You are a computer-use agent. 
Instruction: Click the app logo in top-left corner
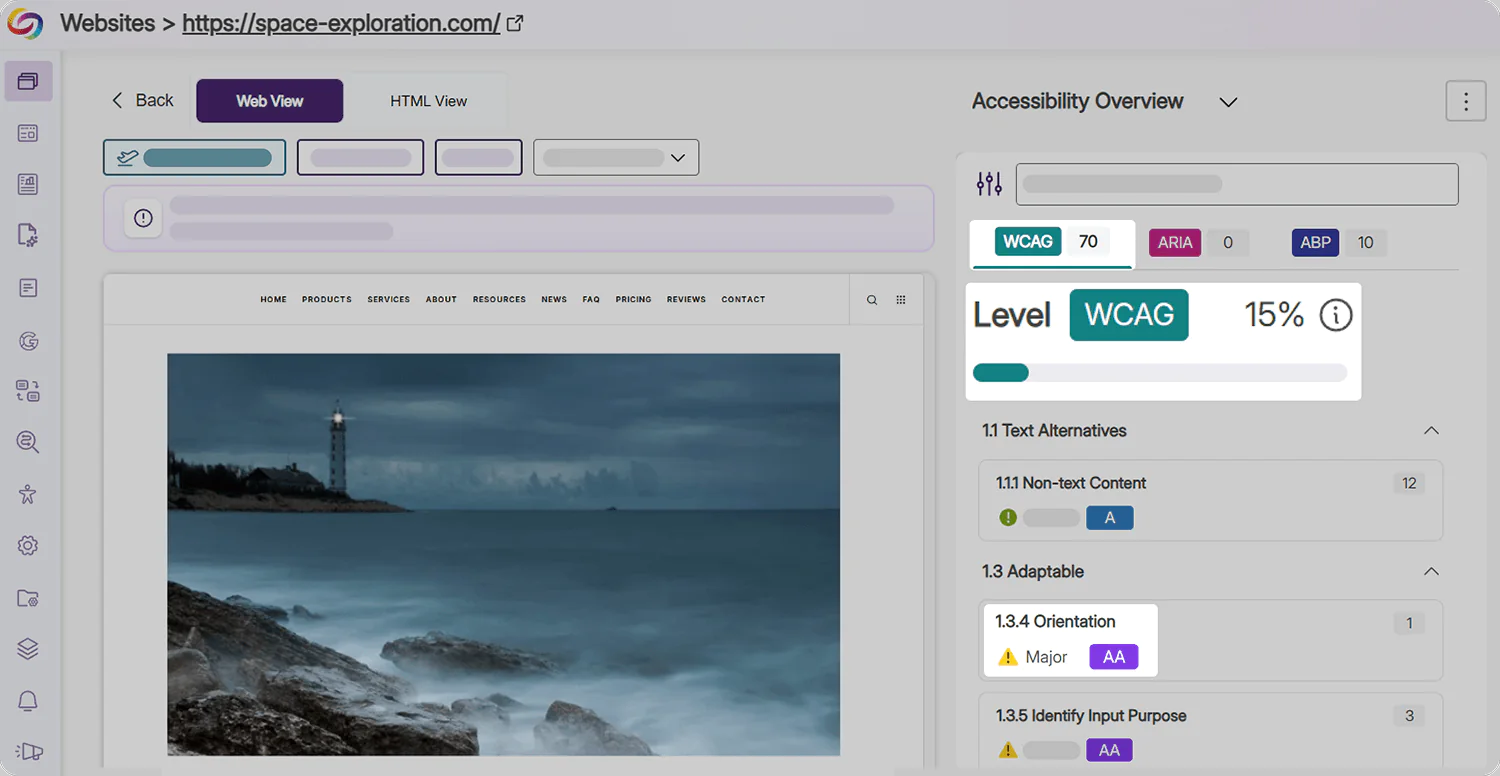pos(25,23)
